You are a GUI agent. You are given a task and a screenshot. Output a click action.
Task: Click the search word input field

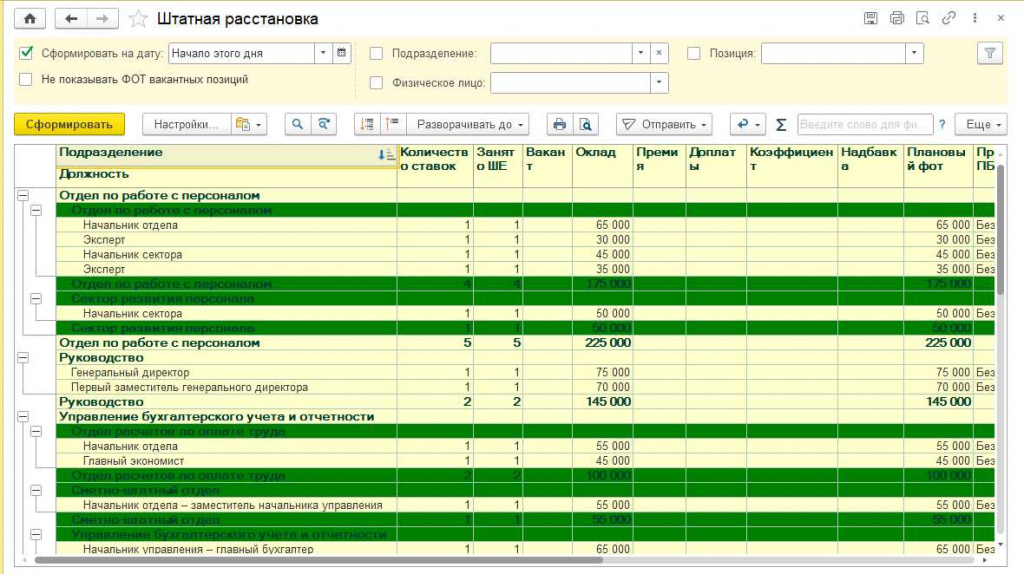click(864, 124)
